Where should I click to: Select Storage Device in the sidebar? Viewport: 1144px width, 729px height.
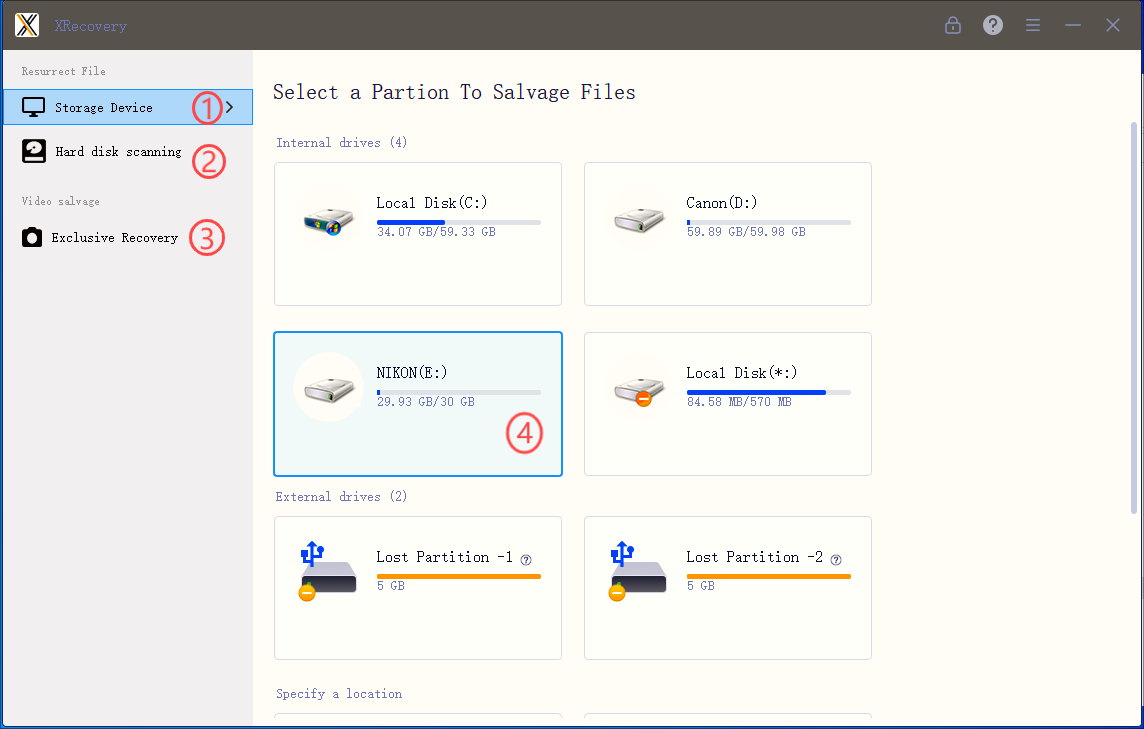128,107
